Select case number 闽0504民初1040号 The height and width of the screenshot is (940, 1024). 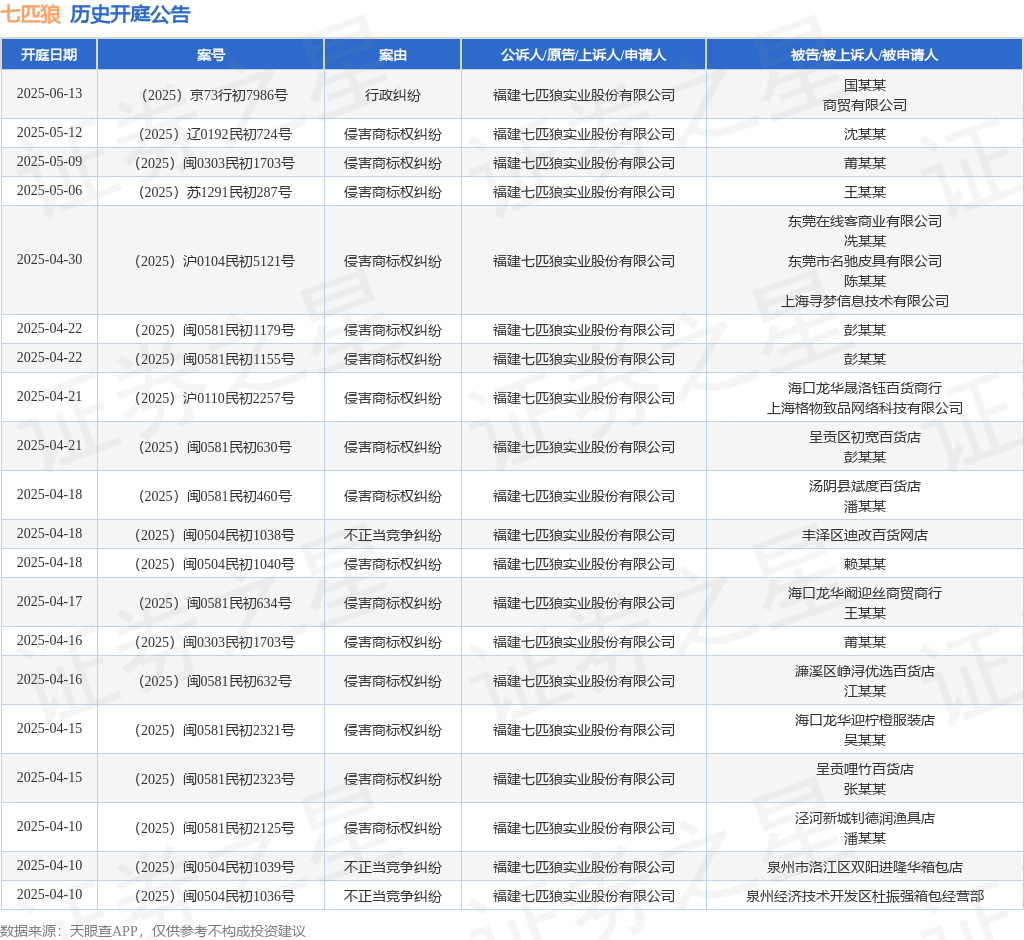(x=214, y=564)
